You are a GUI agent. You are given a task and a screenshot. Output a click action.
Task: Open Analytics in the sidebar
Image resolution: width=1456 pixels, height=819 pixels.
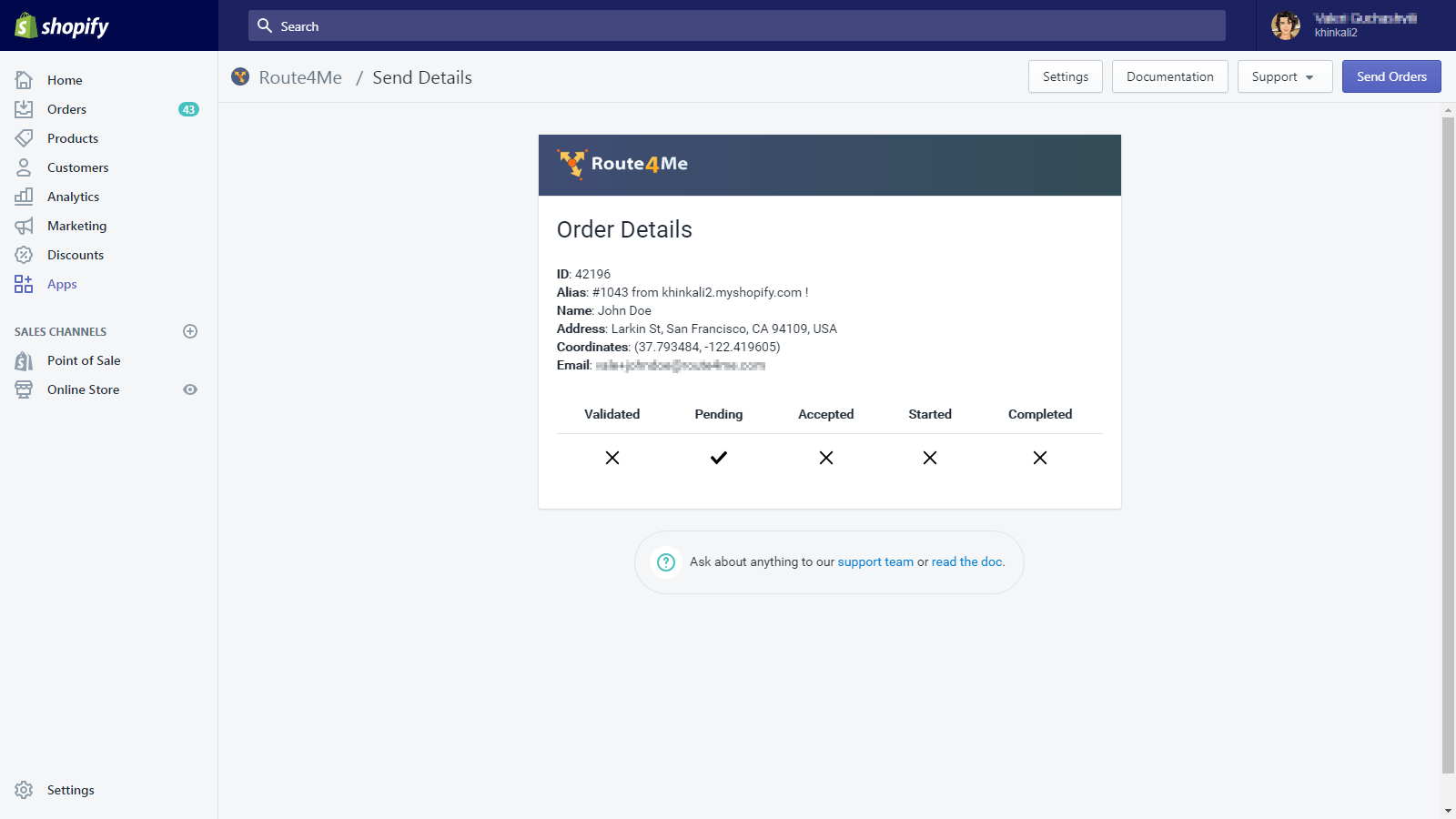click(73, 197)
